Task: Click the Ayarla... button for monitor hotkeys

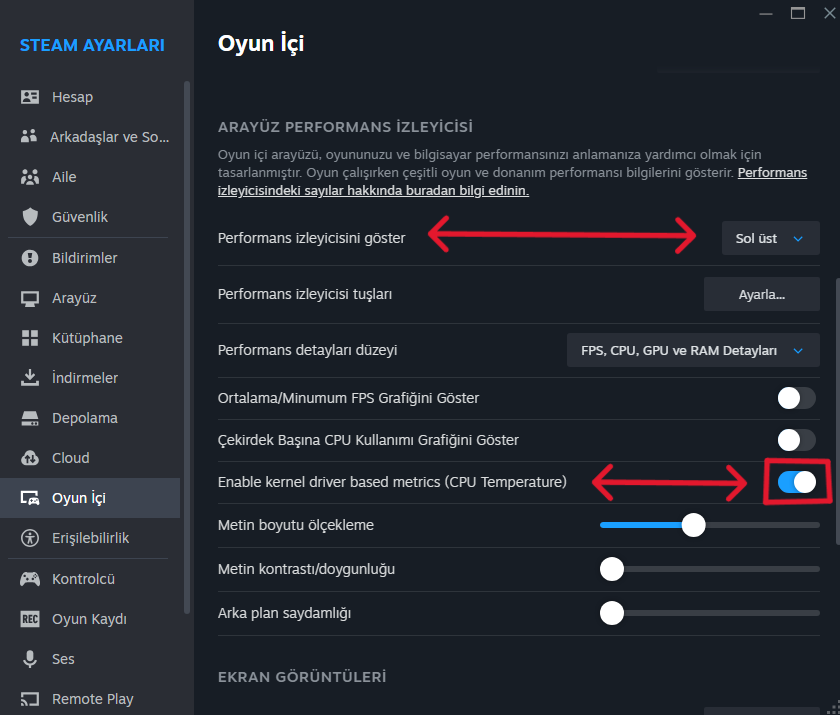Action: 761,294
